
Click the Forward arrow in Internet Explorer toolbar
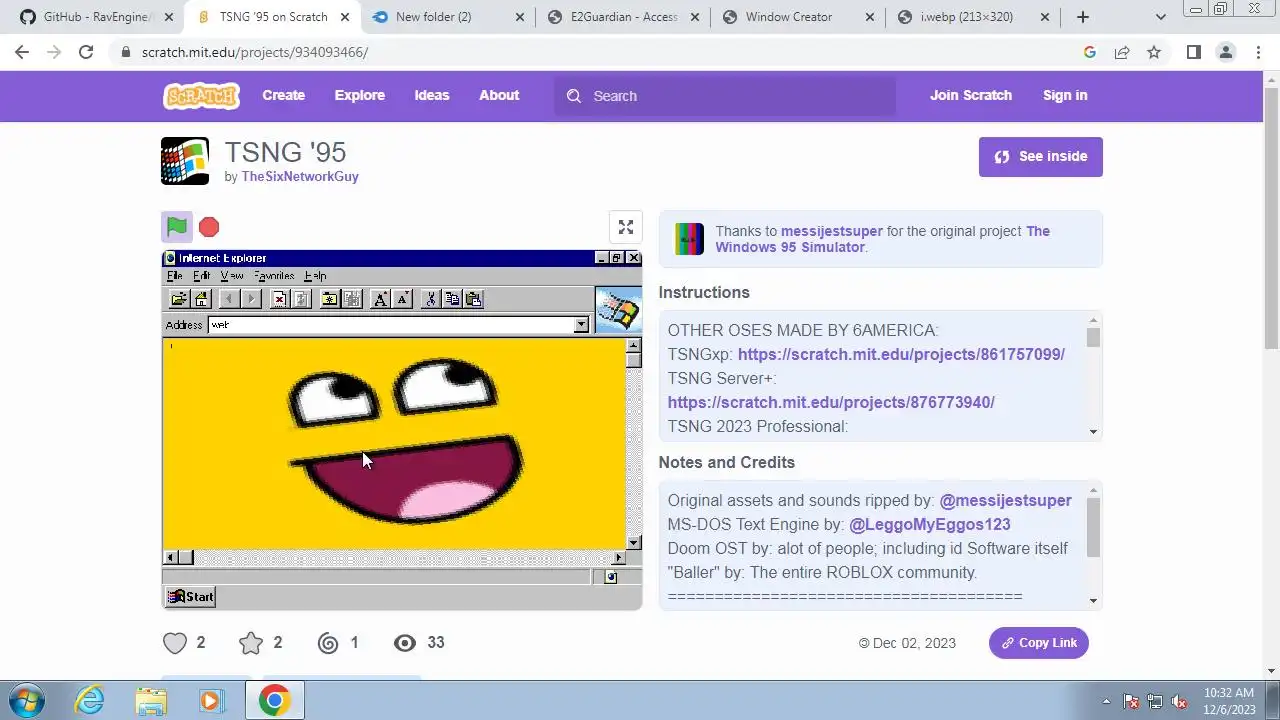pyautogui.click(x=250, y=299)
